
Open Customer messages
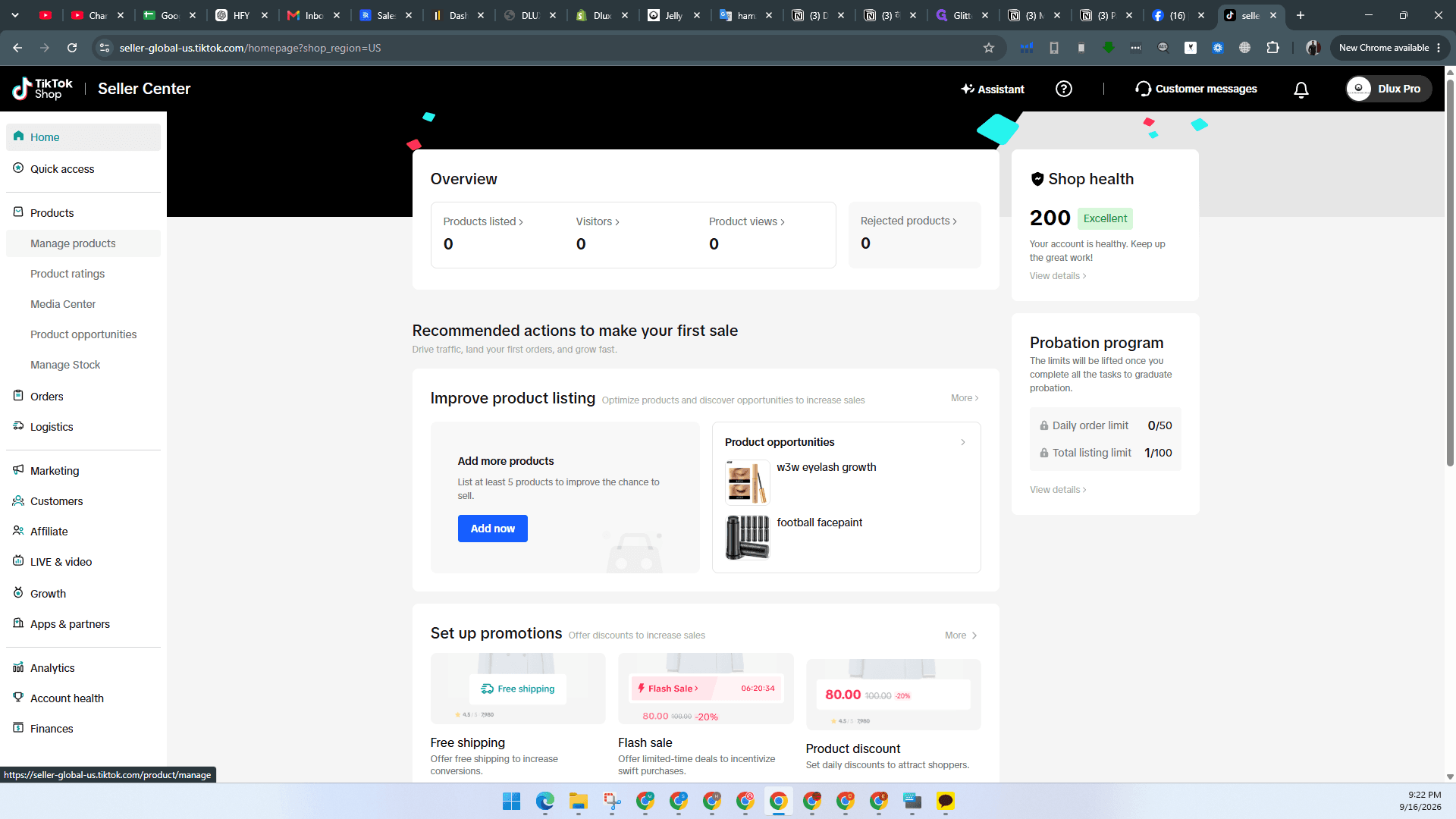tap(1196, 89)
